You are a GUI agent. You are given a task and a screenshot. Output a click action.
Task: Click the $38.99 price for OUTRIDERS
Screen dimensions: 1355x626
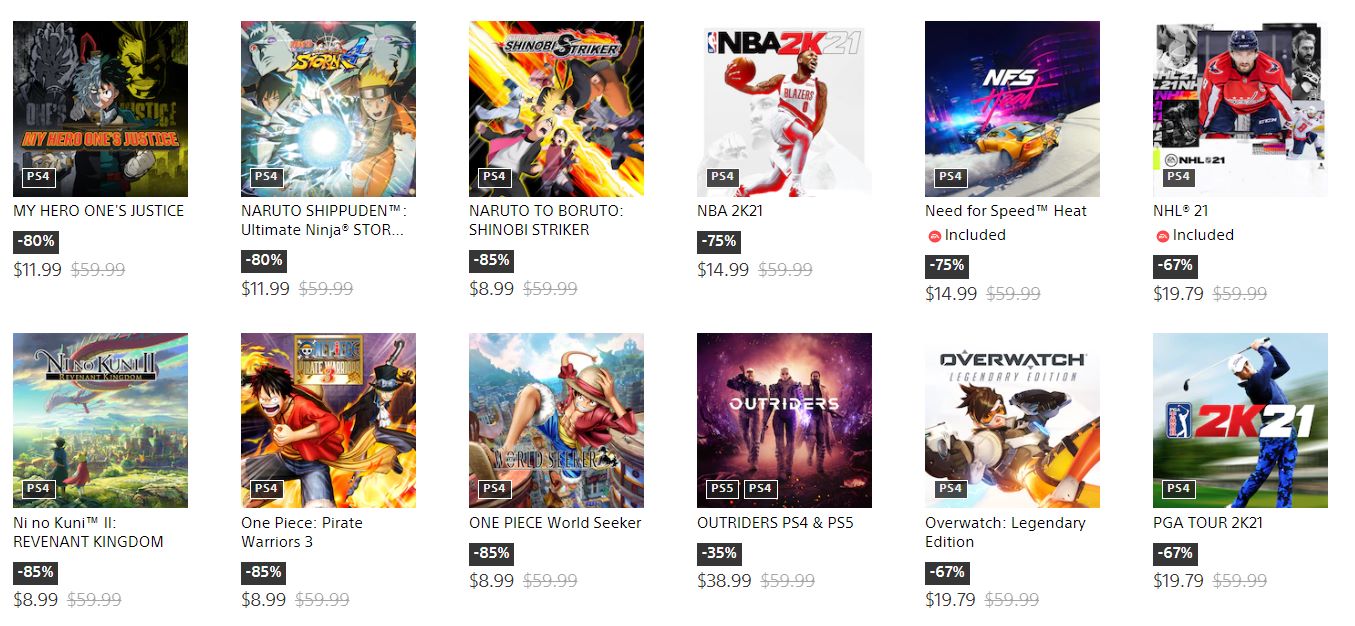[x=723, y=581]
